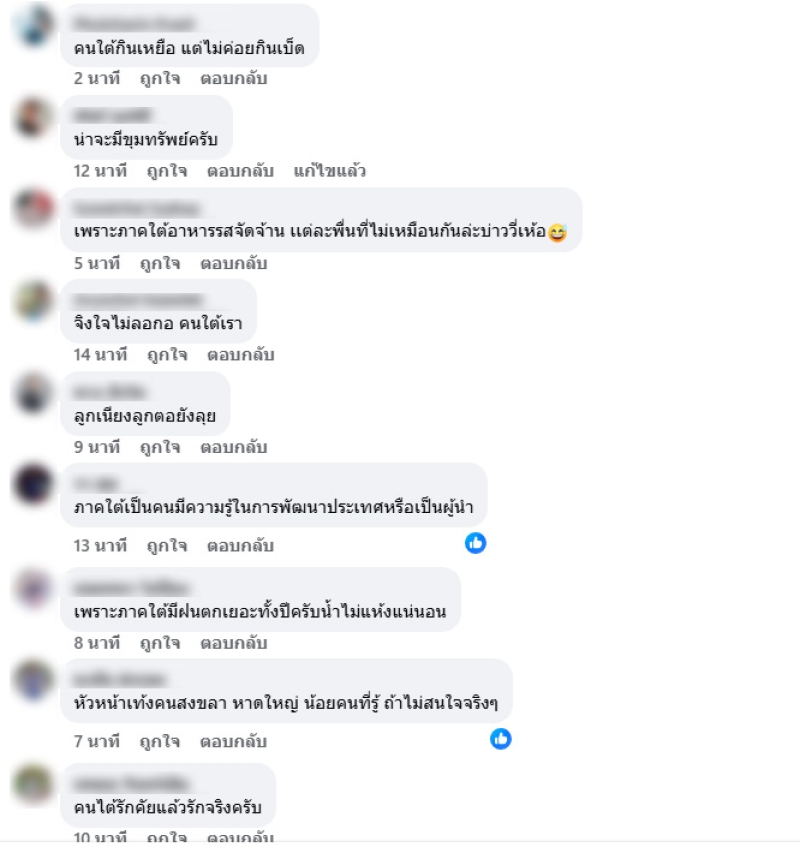Open avatar beside the ลูกเนียงลูกตอ comment
Screen dimensions: 800x847
(x=33, y=393)
